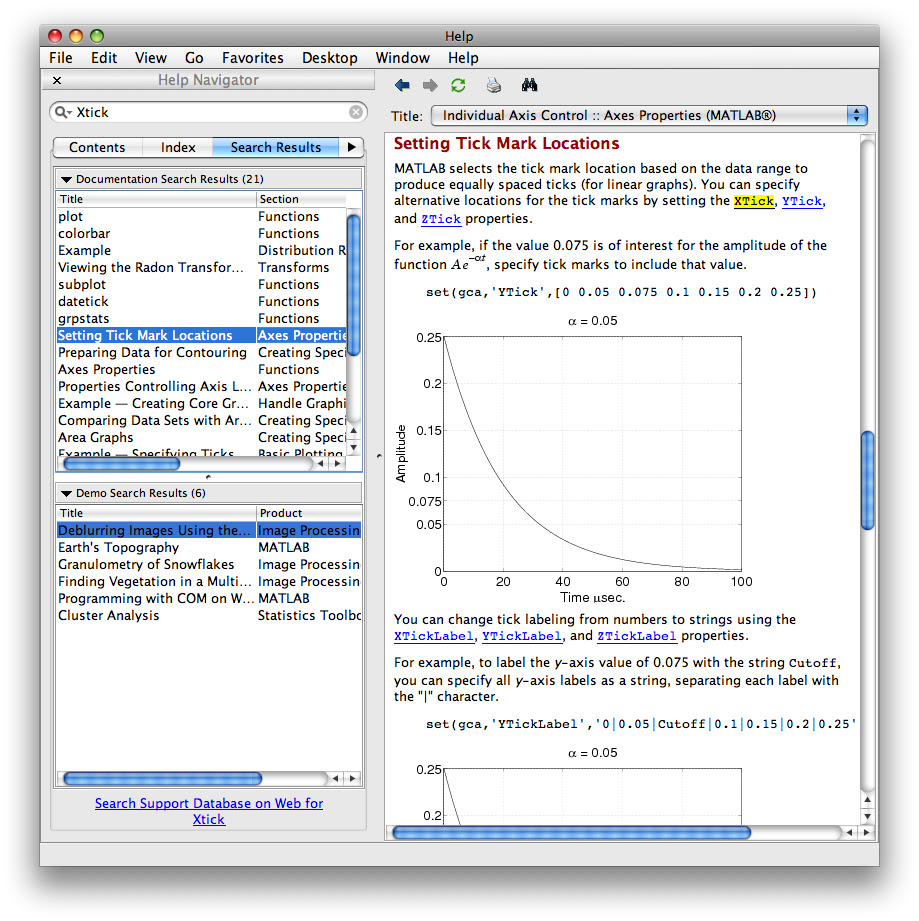Open Properties Controlling Axis result
919x921 pixels.
[201, 386]
